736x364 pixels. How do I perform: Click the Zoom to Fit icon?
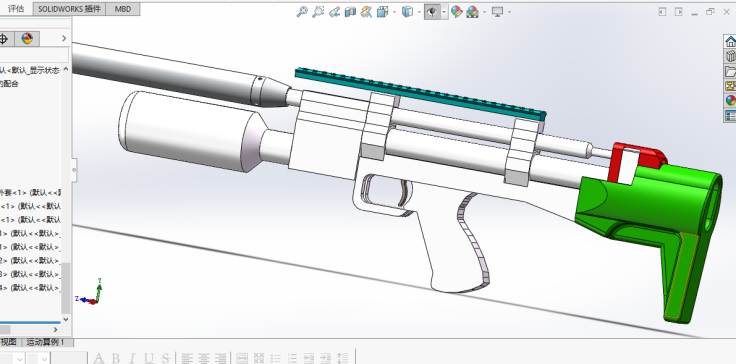click(302, 12)
